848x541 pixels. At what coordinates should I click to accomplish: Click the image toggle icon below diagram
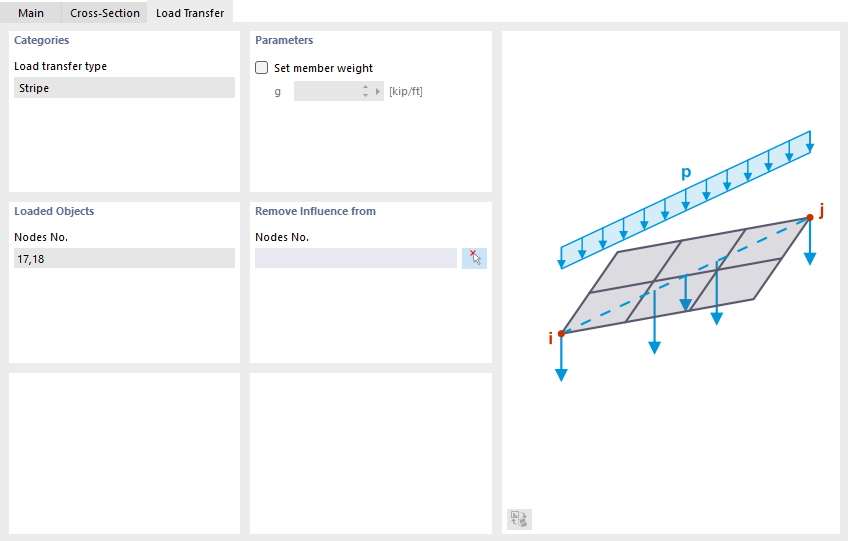(519, 518)
